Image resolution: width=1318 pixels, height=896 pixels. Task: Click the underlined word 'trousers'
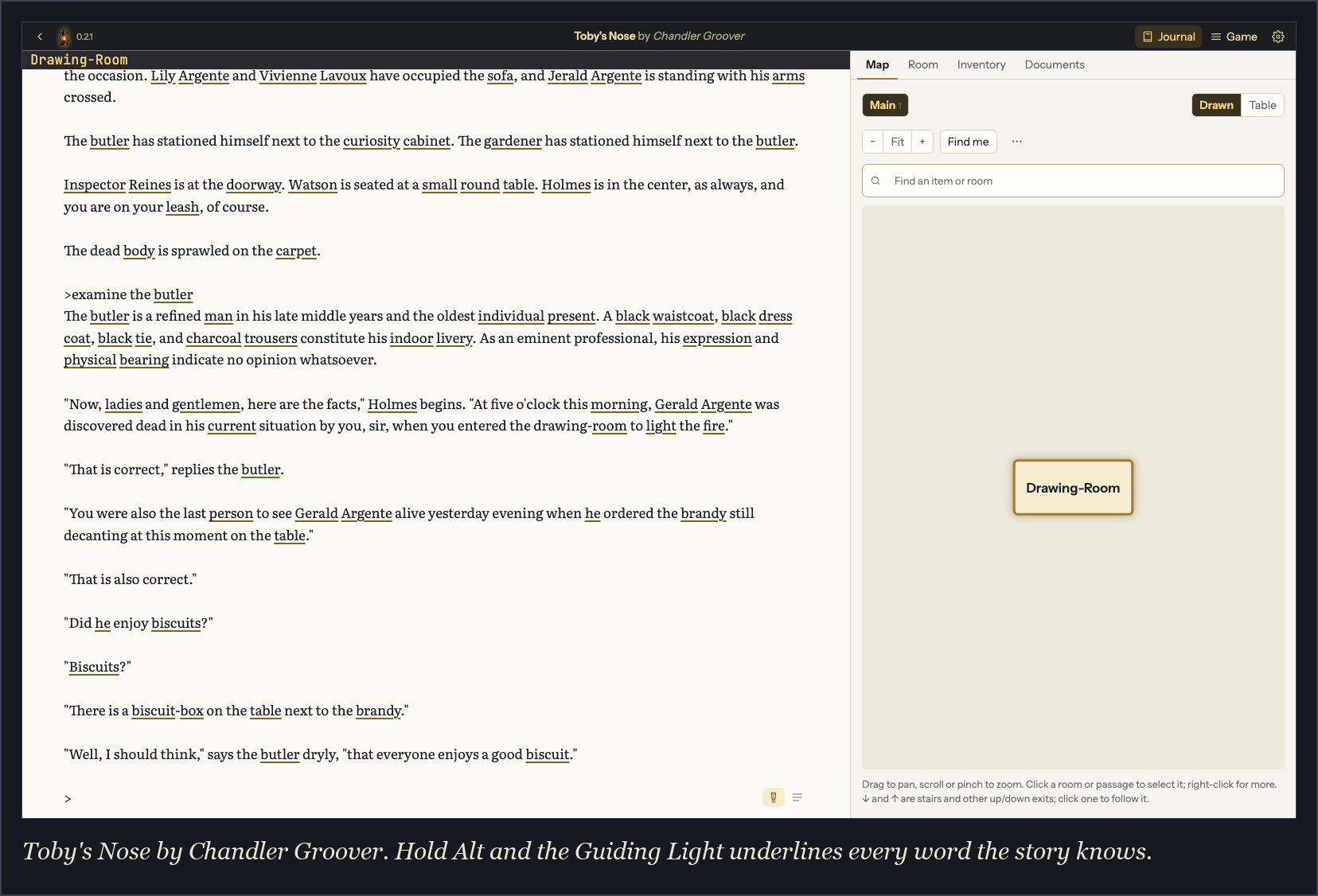271,338
